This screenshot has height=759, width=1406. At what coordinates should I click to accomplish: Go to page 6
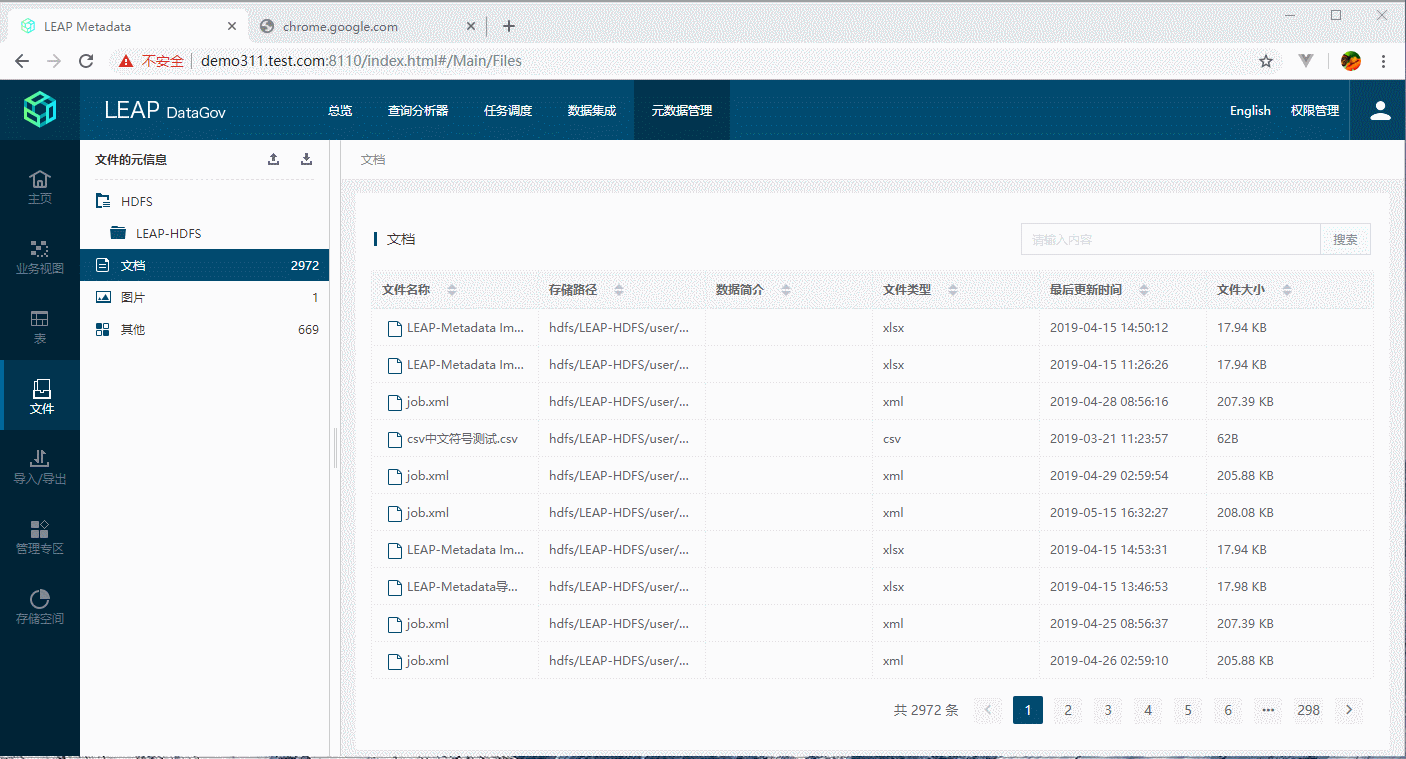(x=1228, y=710)
